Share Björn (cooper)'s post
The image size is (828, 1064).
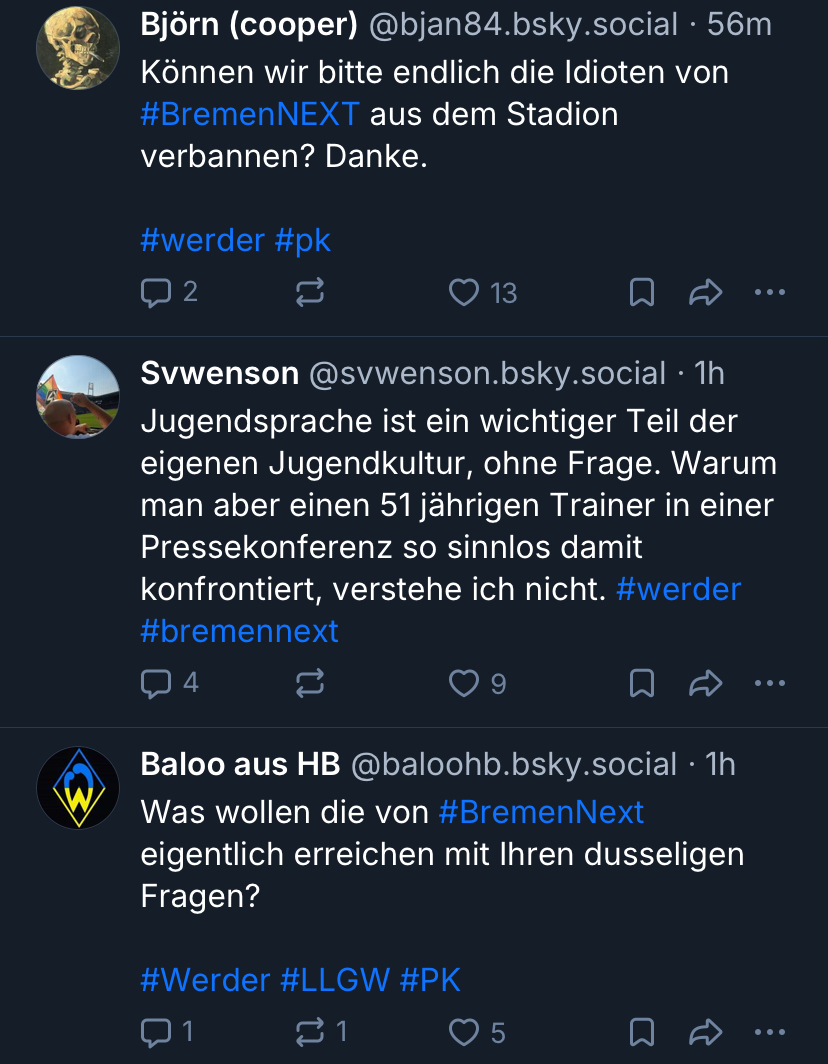point(706,292)
